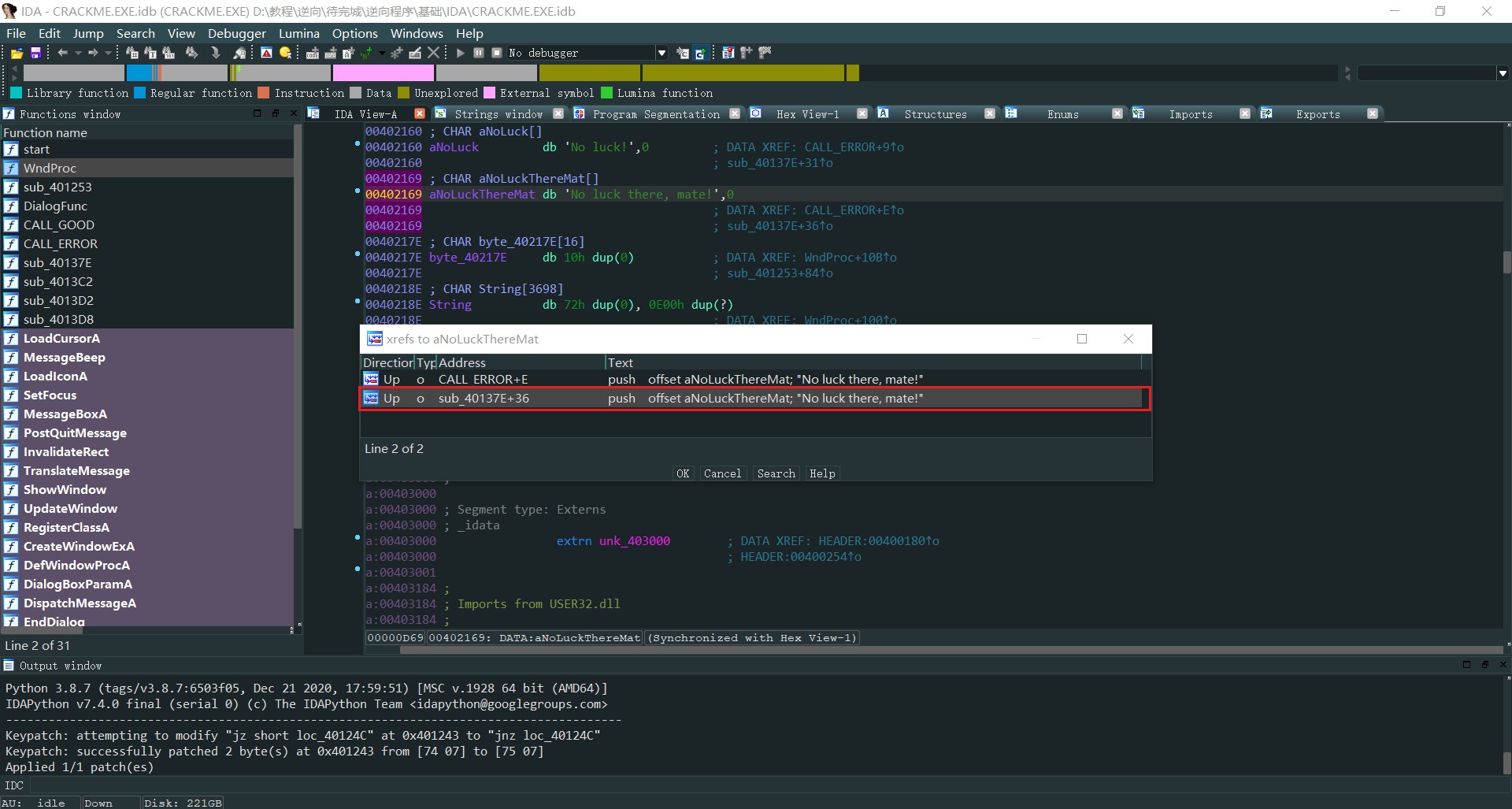Click OK in the xrefs dialog
The width and height of the screenshot is (1512, 809).
pyautogui.click(x=682, y=473)
